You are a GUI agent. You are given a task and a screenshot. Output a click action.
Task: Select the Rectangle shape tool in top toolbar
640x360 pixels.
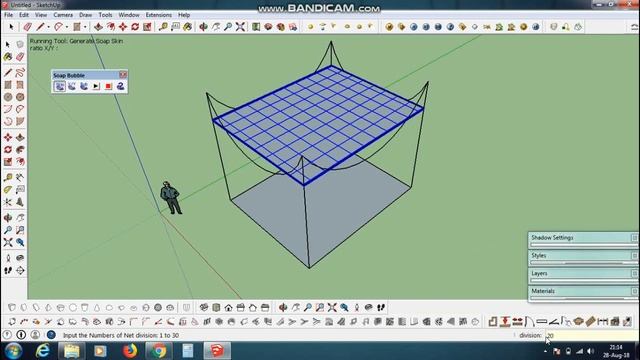[77, 27]
